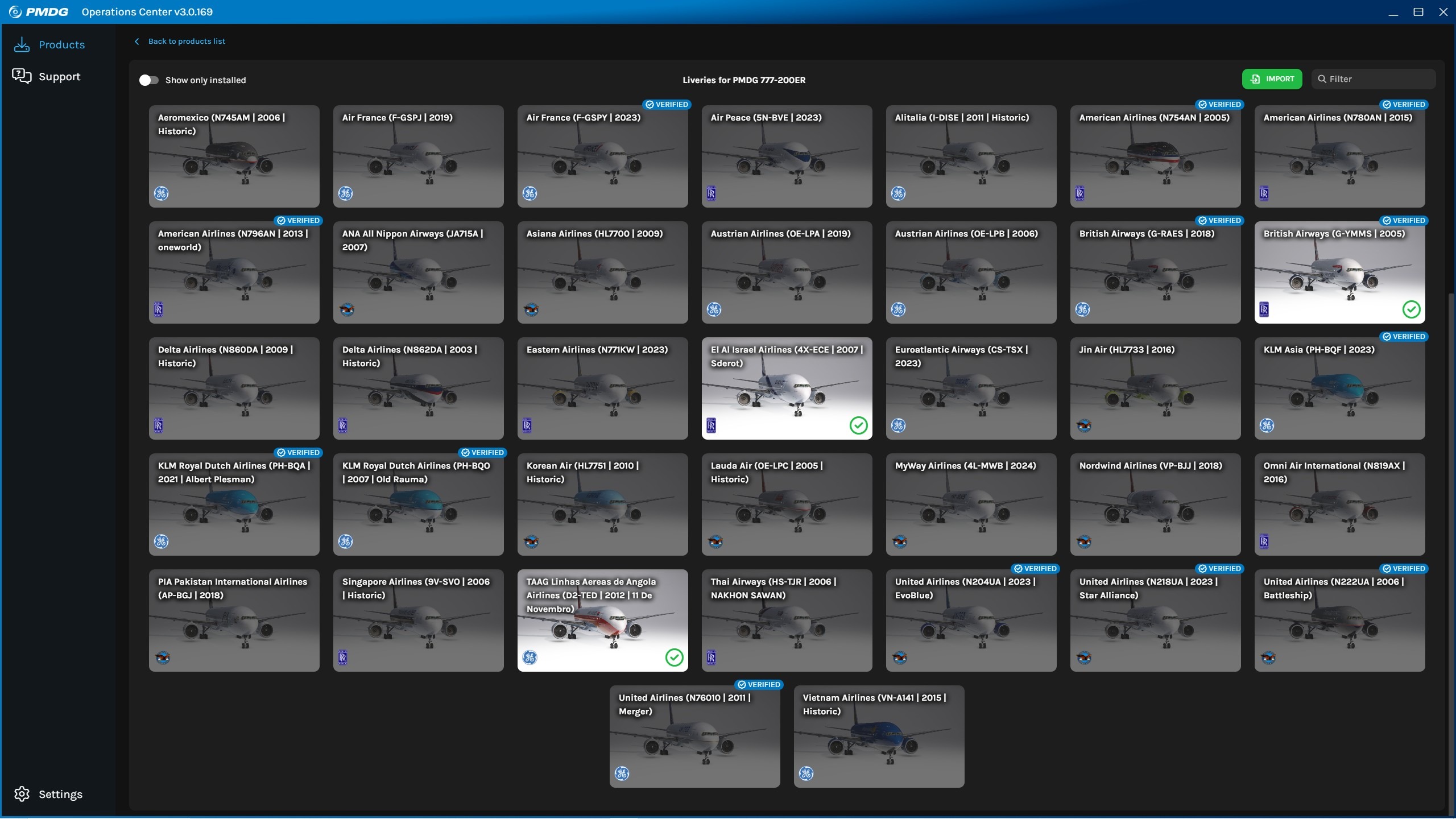Click Pratt & Whitney icon on PIA Pakistan card
Image resolution: width=1456 pixels, height=819 pixels.
pos(163,657)
